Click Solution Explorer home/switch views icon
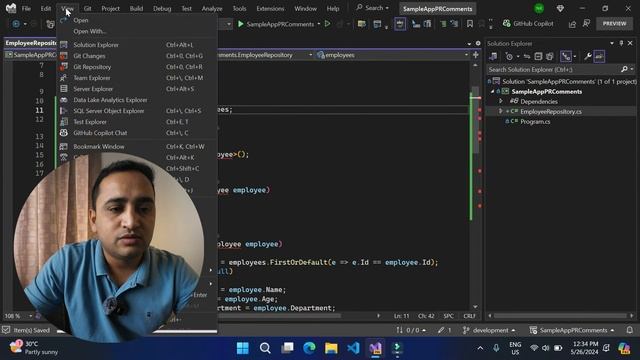Screen dimensions: 640x360 click(x=494, y=56)
